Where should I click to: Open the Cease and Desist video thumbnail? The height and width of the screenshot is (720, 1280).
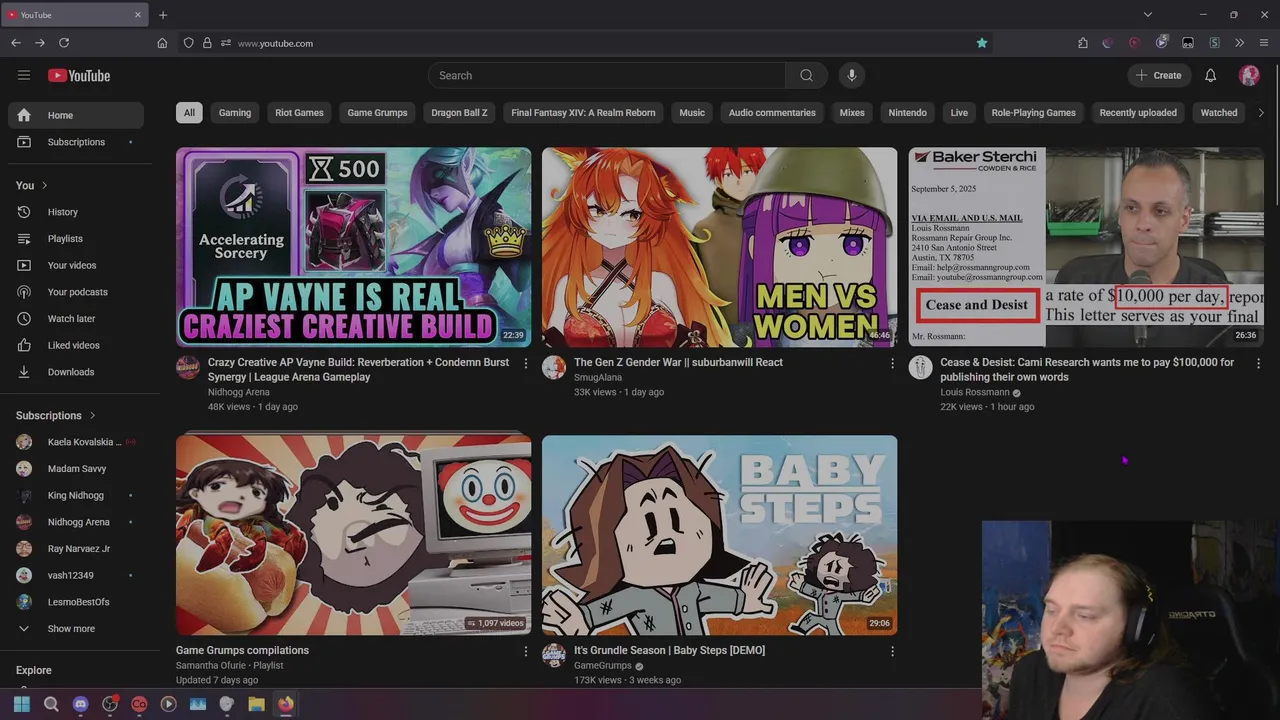tap(1086, 247)
